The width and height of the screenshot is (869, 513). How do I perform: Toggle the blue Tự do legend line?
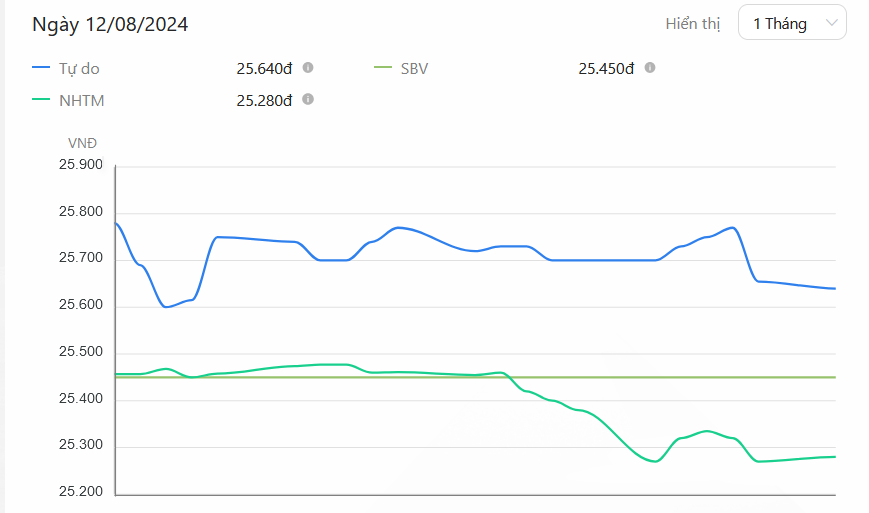click(x=41, y=68)
